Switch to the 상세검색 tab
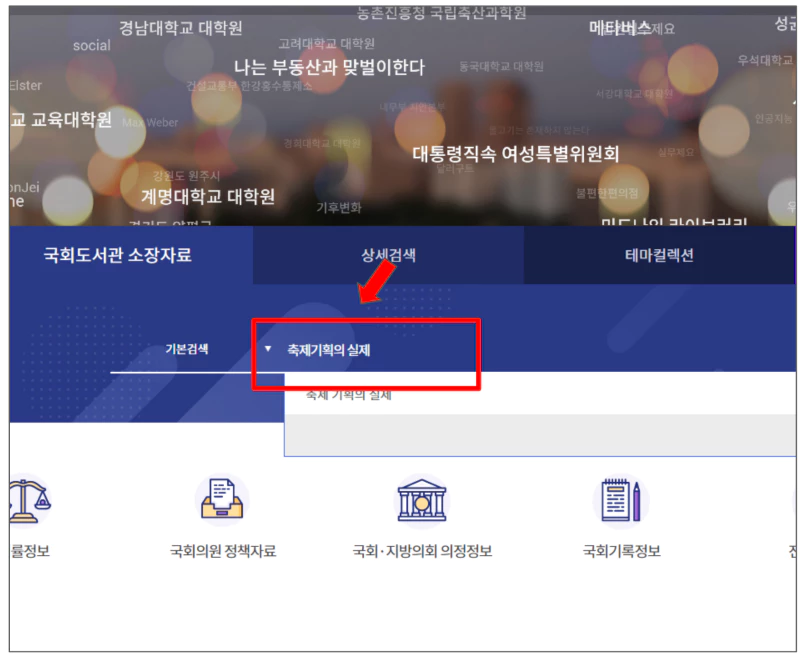Viewport: 800px width, 658px height. coord(387,255)
